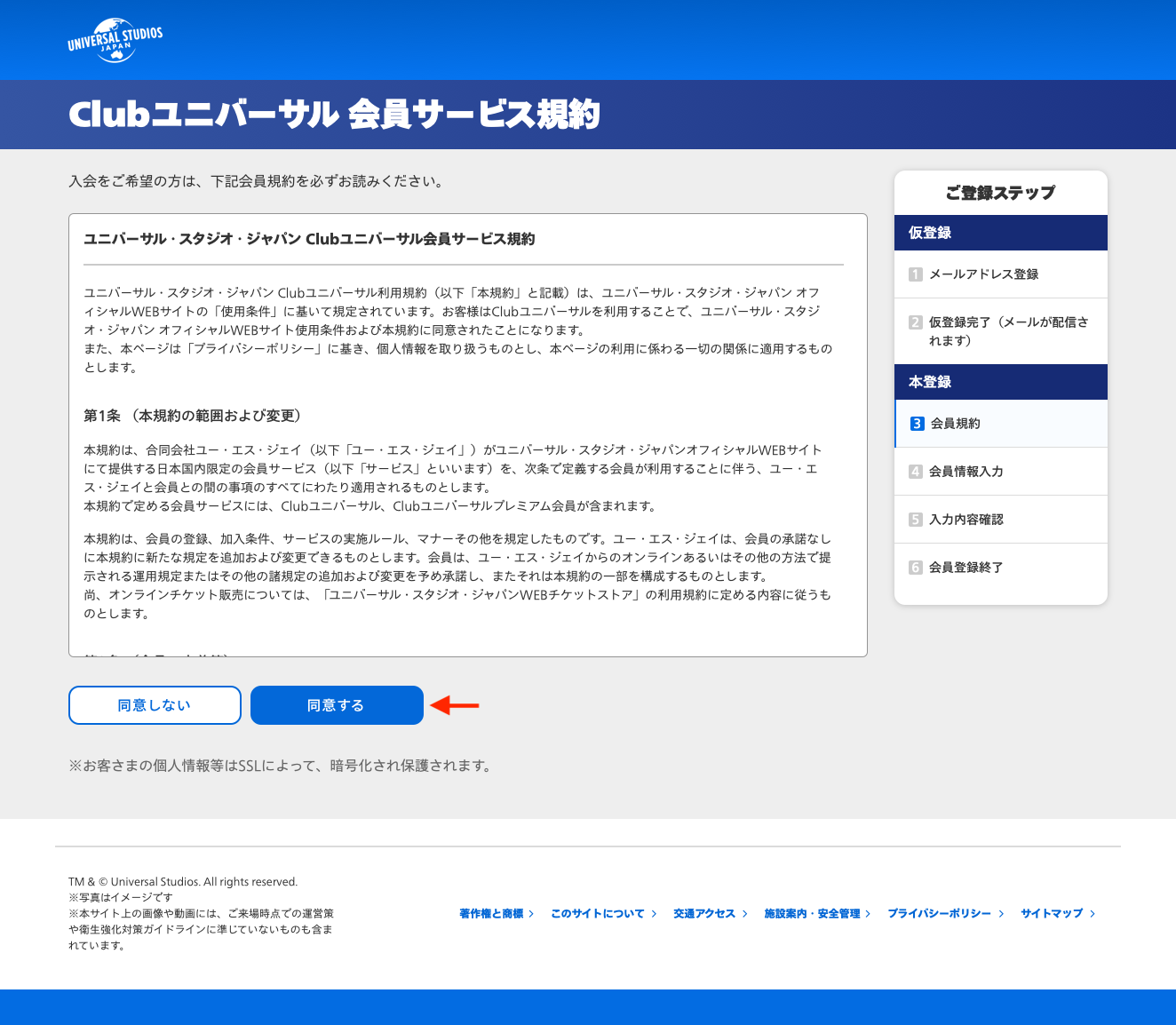Click the Universal Studios Japan logo
The image size is (1176, 1025).
pos(115,40)
